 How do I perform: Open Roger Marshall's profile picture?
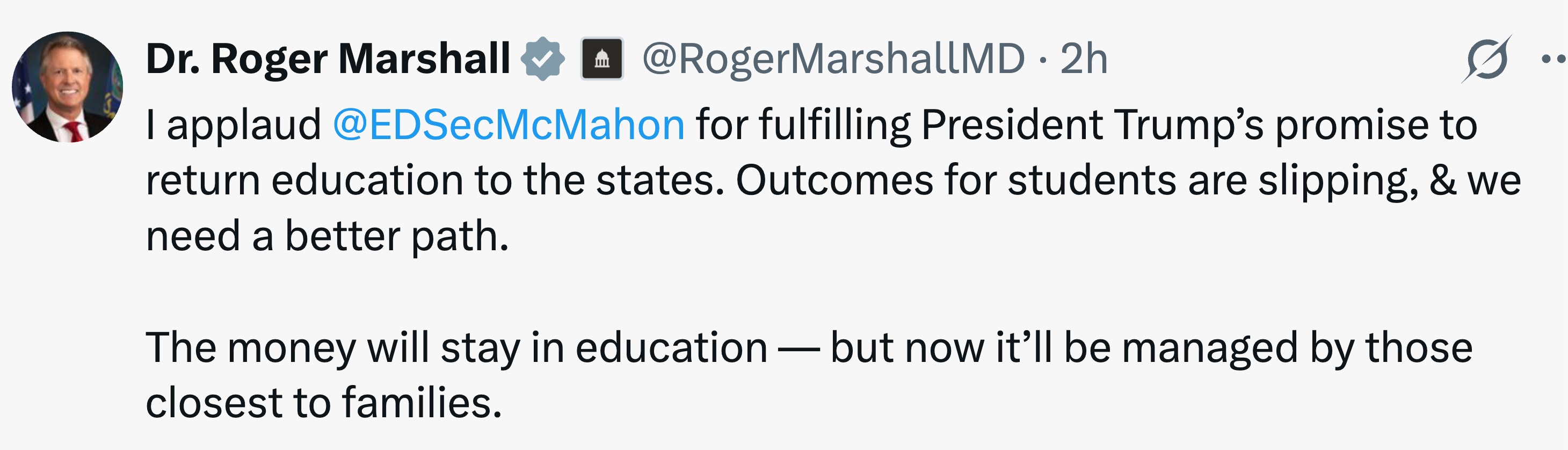pyautogui.click(x=68, y=87)
